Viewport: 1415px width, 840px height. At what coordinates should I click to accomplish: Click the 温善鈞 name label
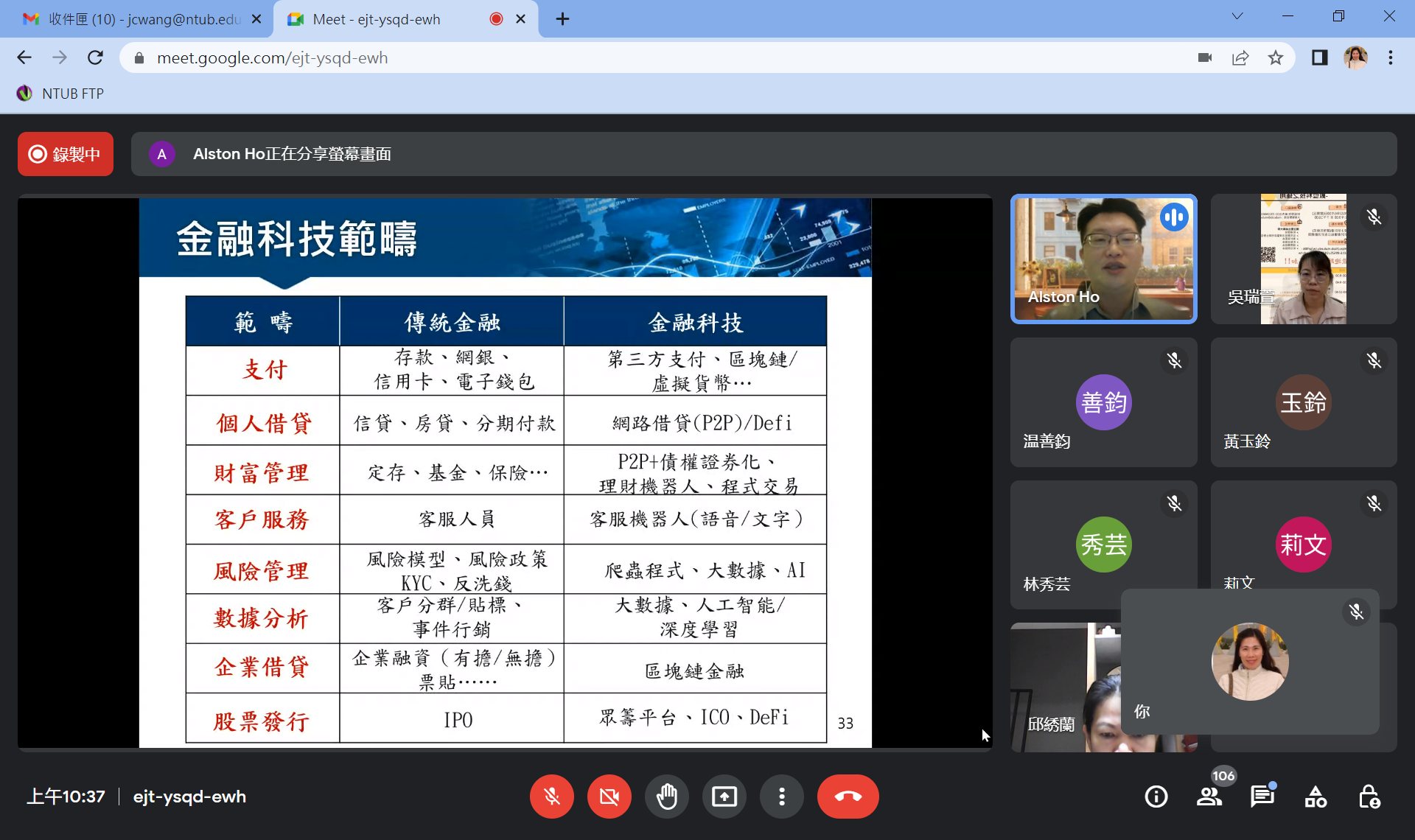(1047, 441)
